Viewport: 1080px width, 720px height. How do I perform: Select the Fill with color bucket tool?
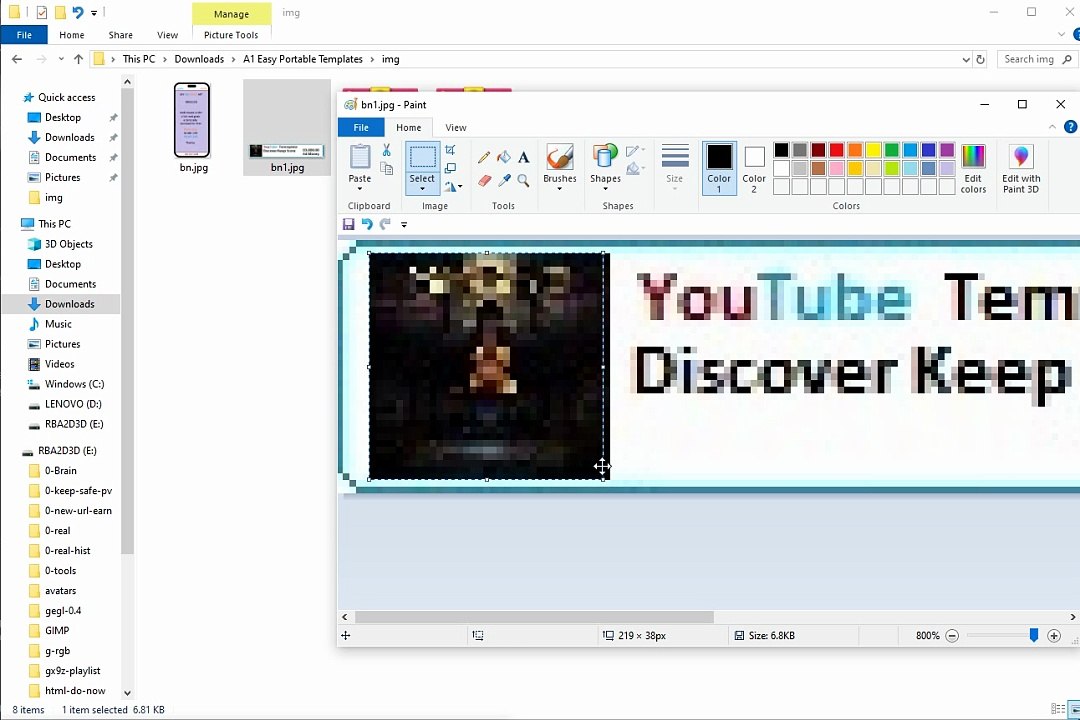[x=504, y=157]
